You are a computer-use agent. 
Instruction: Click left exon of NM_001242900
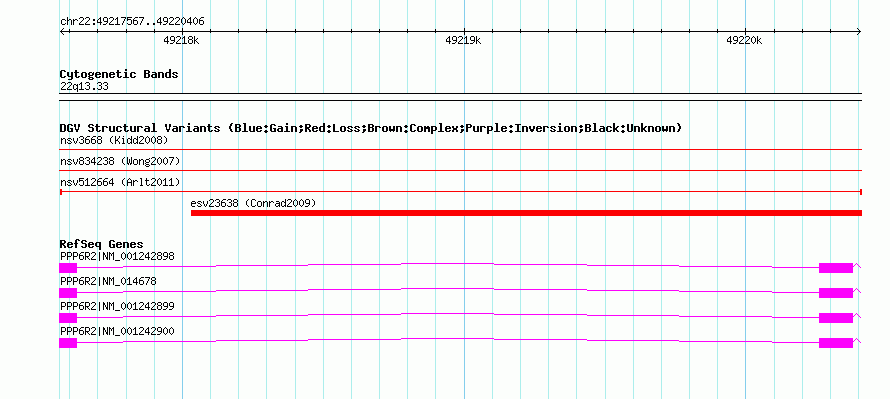tap(68, 343)
